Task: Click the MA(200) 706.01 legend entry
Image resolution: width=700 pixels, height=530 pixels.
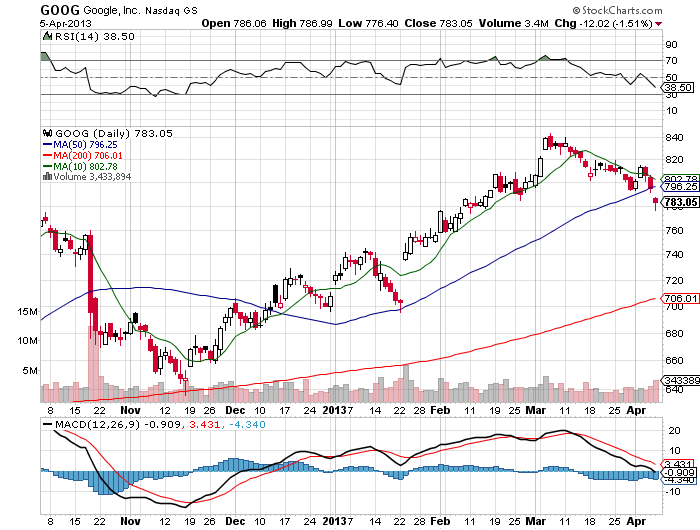Action: pyautogui.click(x=83, y=155)
